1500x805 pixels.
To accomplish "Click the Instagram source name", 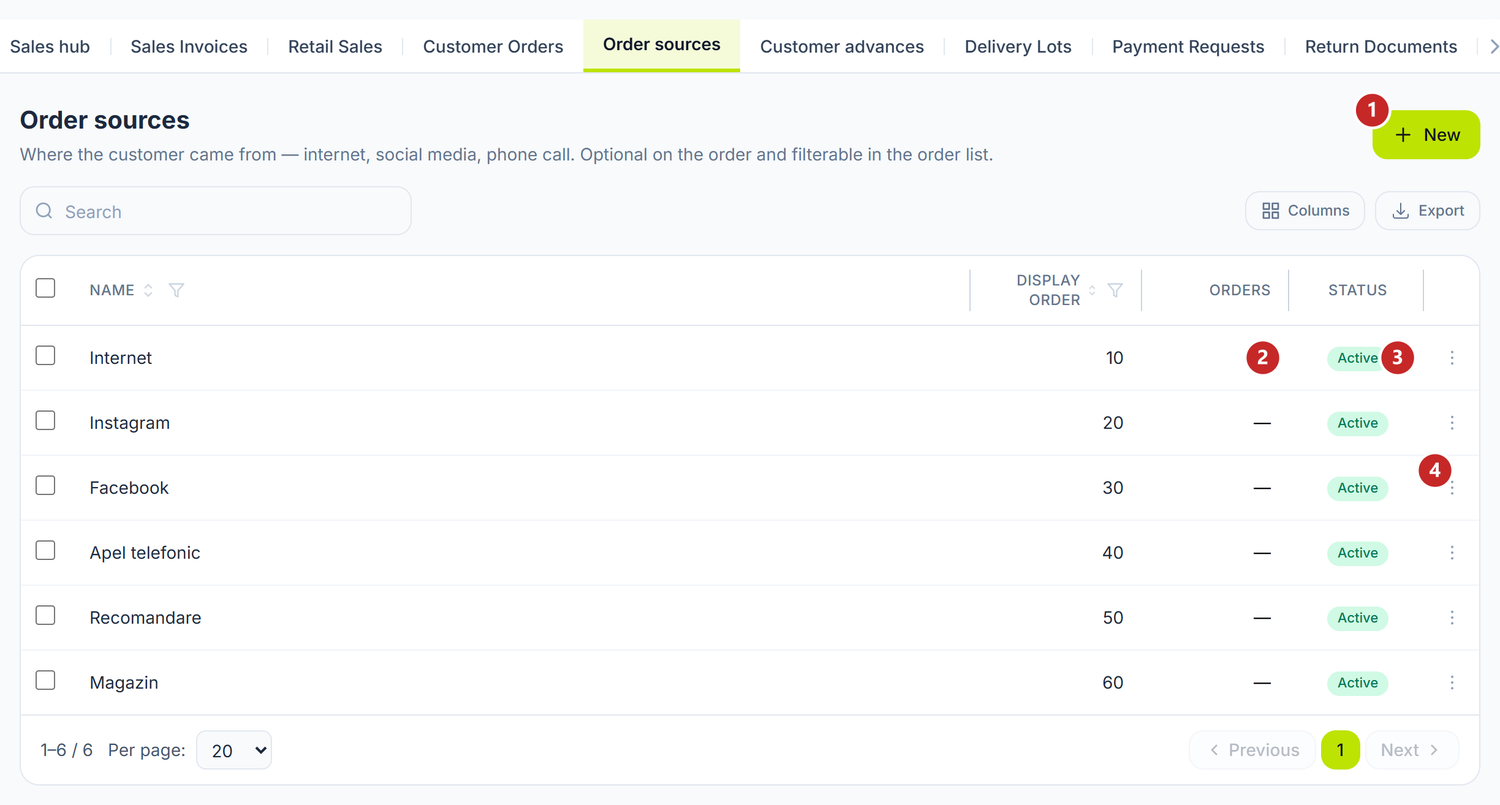I will 130,423.
